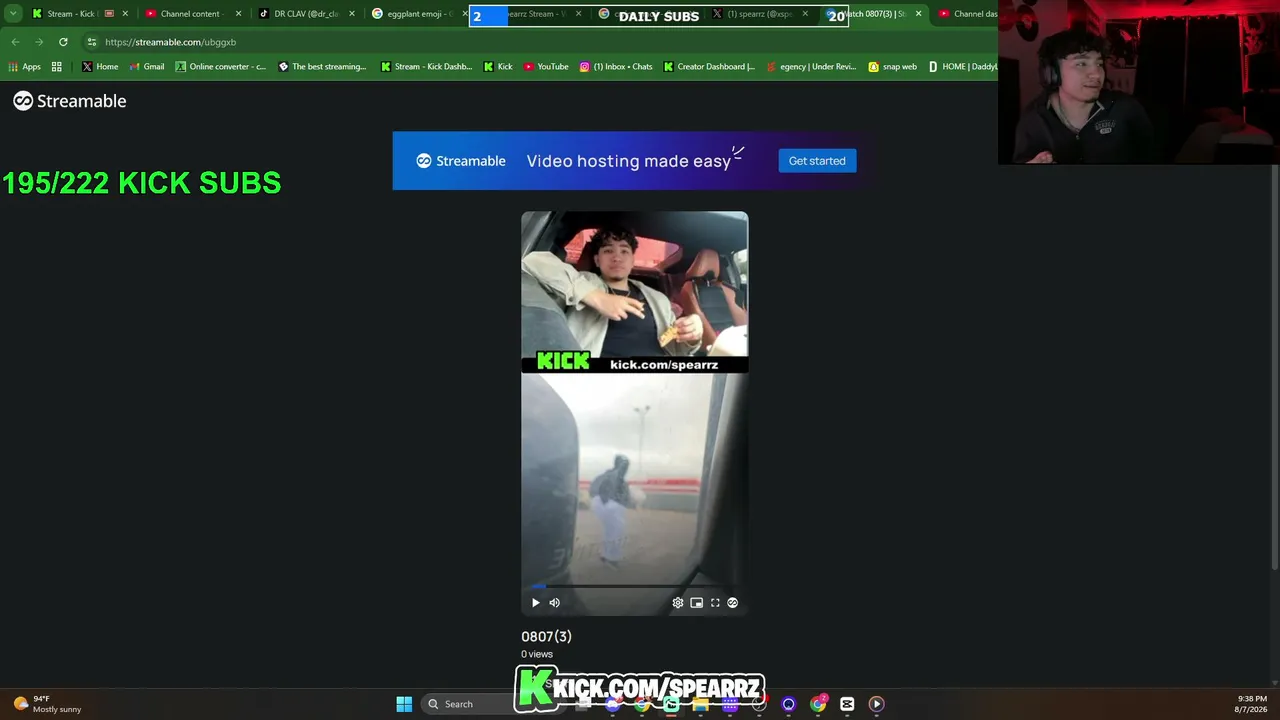Open the X Home bookmark
Image resolution: width=1280 pixels, height=720 pixels.
[100, 67]
